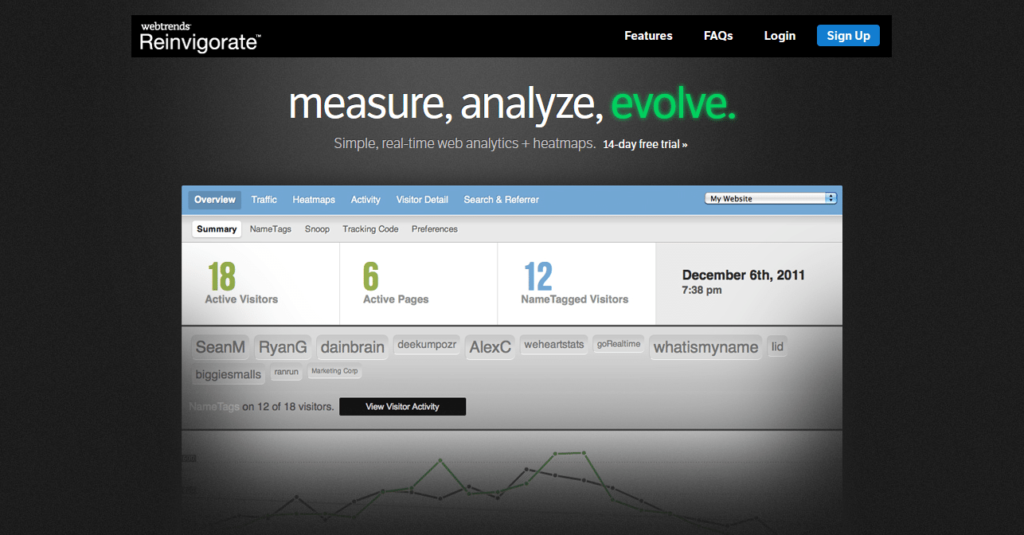Switch to the Snoop sub-tab
This screenshot has height=535, width=1024.
[317, 229]
